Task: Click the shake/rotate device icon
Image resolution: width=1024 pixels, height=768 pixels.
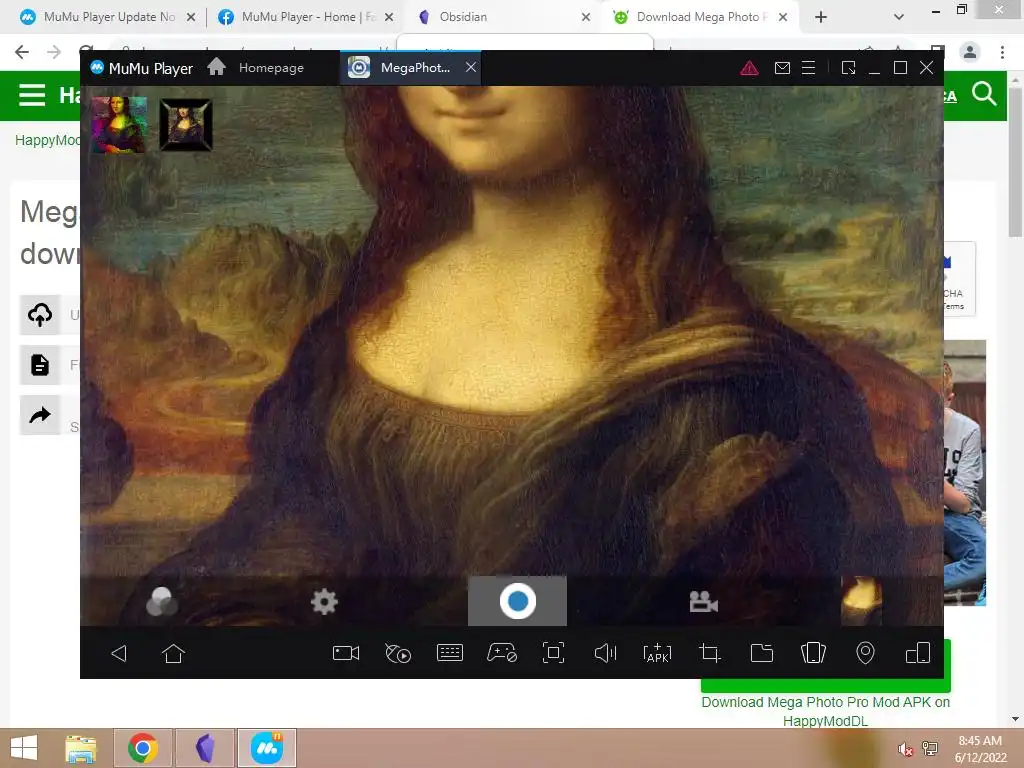Action: (813, 653)
